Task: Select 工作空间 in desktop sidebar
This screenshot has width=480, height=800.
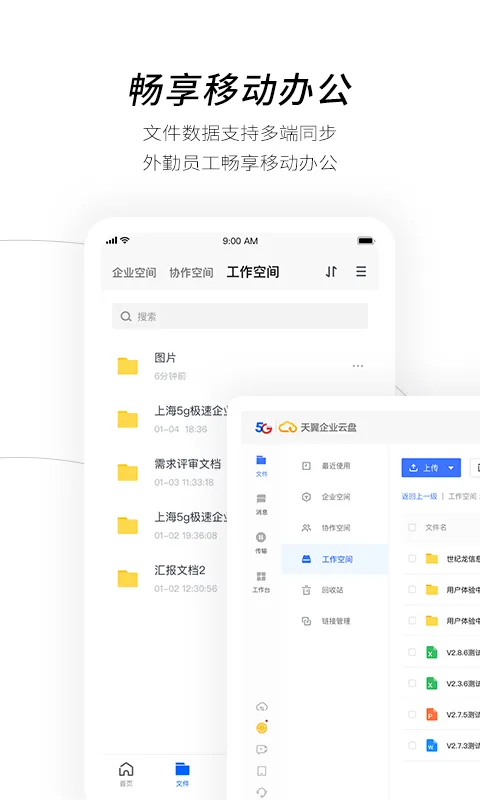Action: (335, 559)
